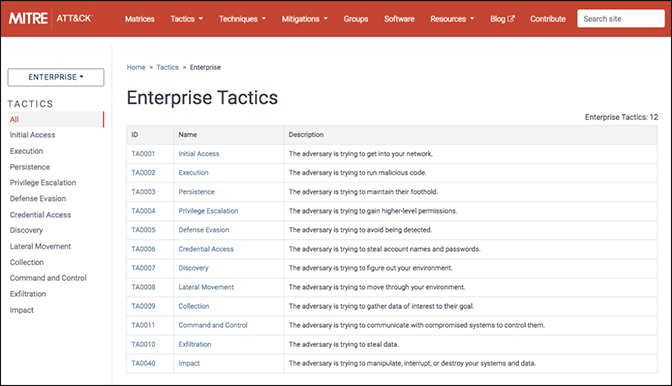Image resolution: width=672 pixels, height=386 pixels.
Task: Open the TA0005 ID link
Action: click(143, 230)
